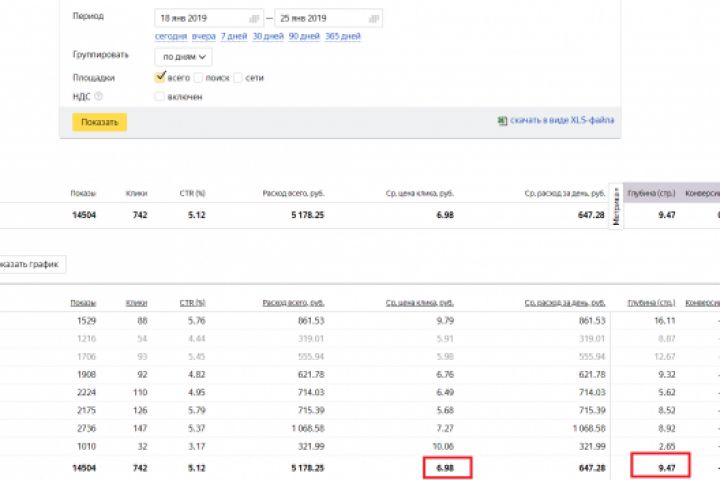
Task: Sort detail table by Расход всего, руб. column
Action: point(293,303)
